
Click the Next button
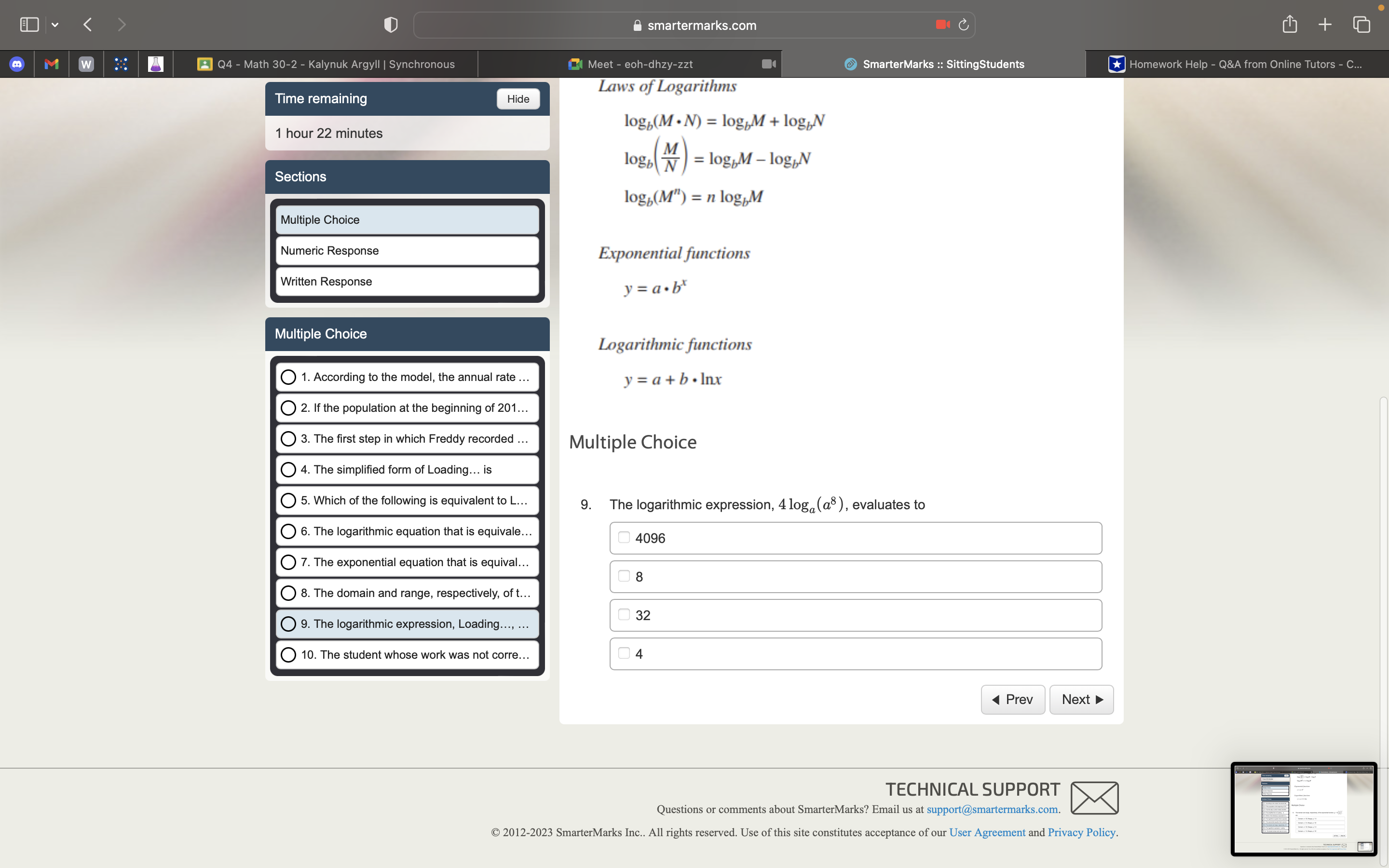(1081, 699)
